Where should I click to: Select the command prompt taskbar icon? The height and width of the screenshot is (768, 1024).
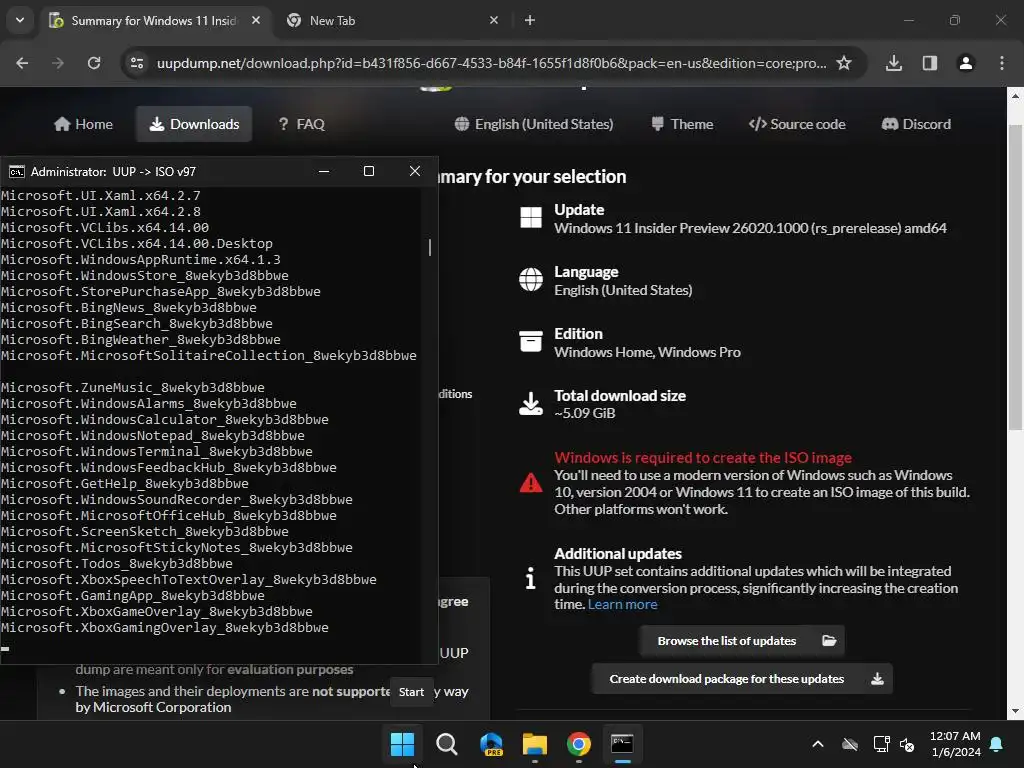tap(622, 744)
